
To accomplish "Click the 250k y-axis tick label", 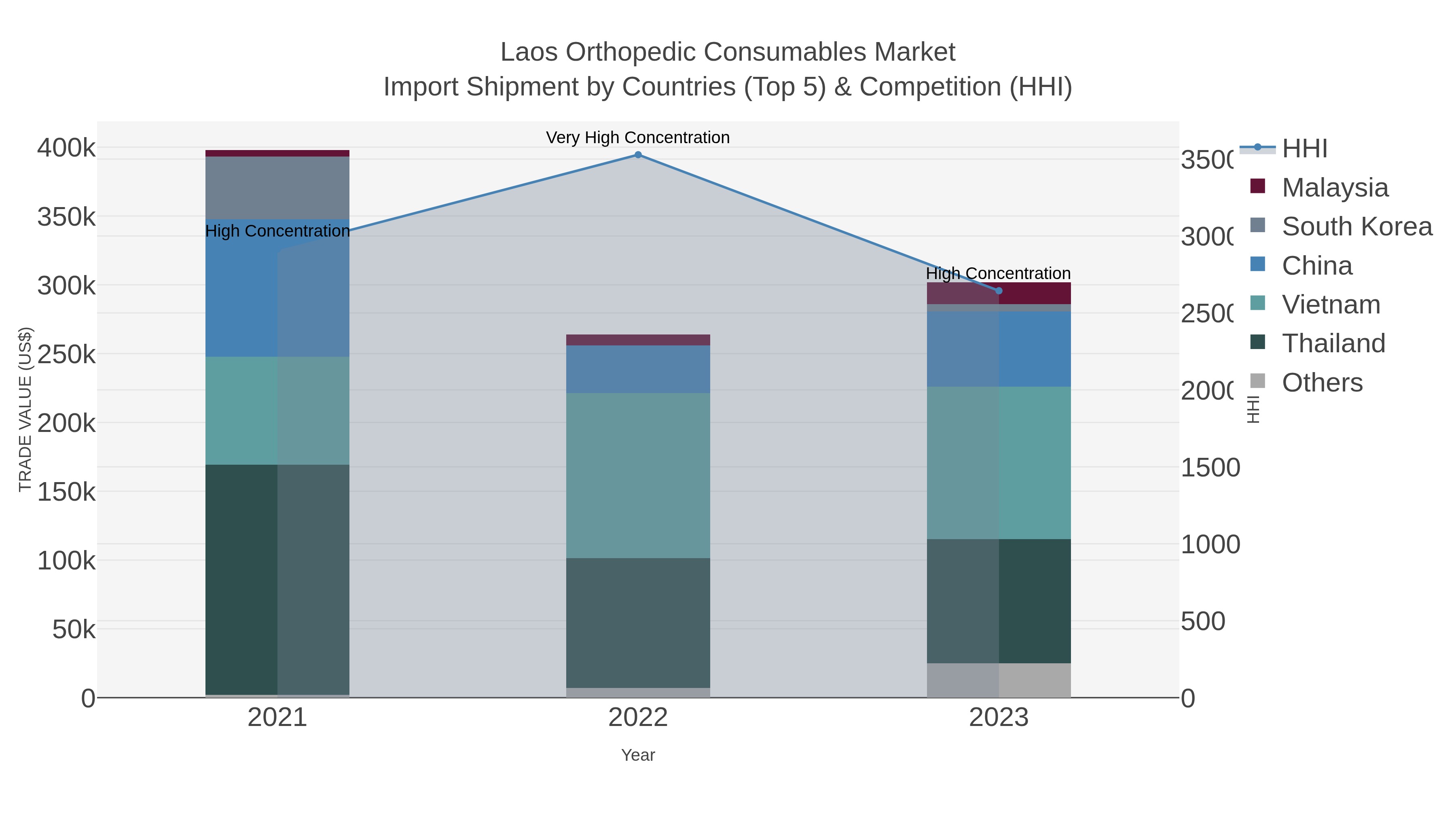I will point(67,354).
